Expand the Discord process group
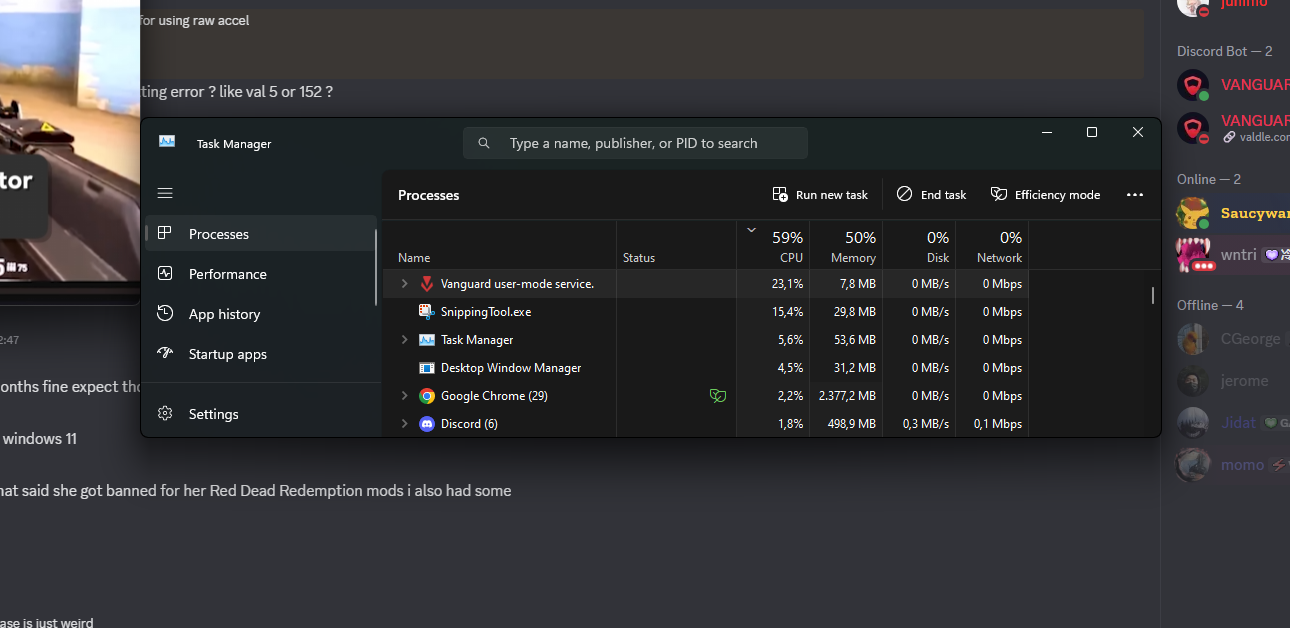This screenshot has height=628, width=1290. [x=404, y=424]
